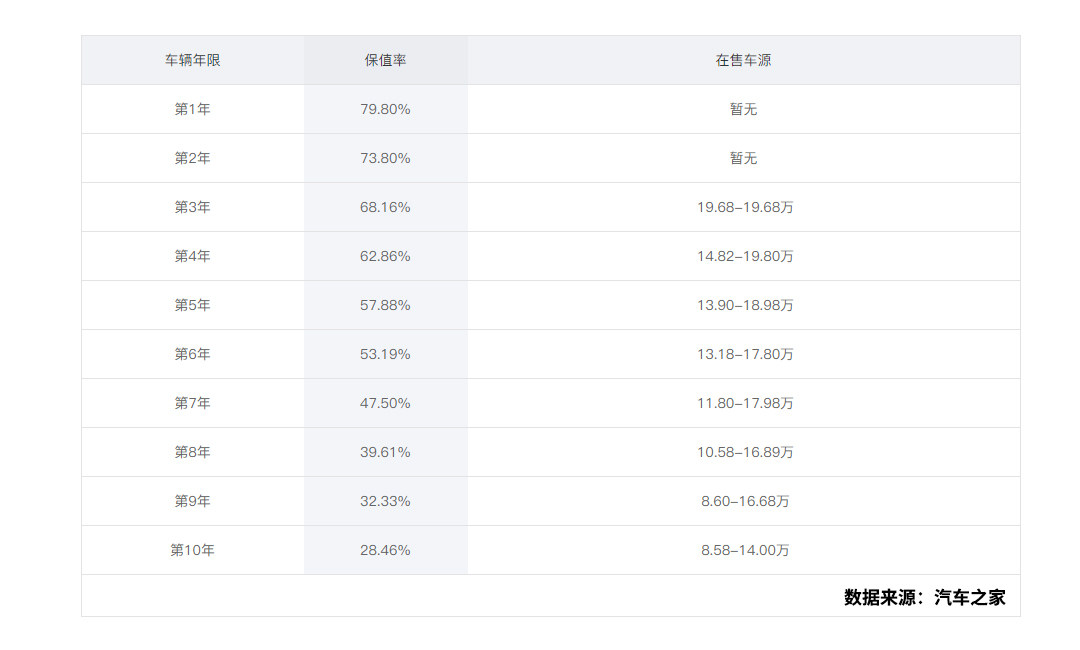Open the 13.18–17.80万 price range
1080x650 pixels.
click(745, 354)
